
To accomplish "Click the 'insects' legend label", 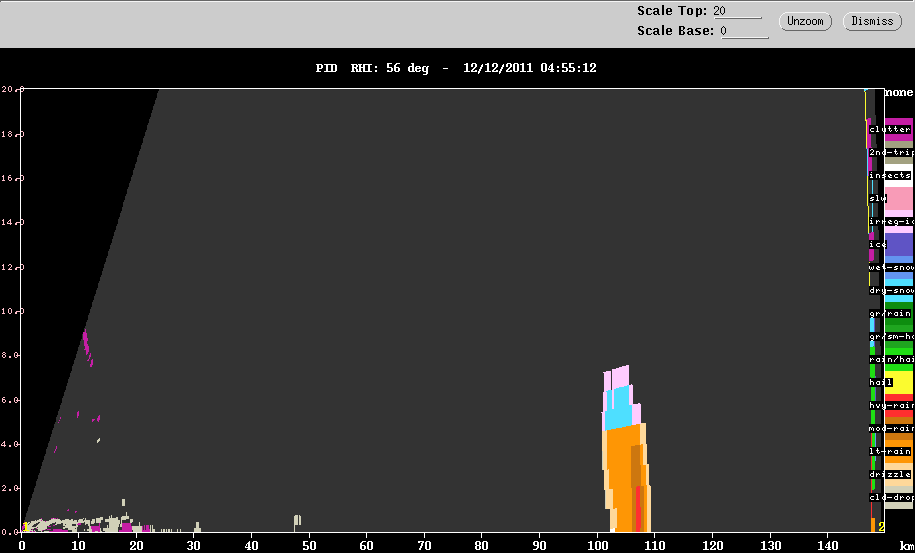I will pyautogui.click(x=890, y=176).
